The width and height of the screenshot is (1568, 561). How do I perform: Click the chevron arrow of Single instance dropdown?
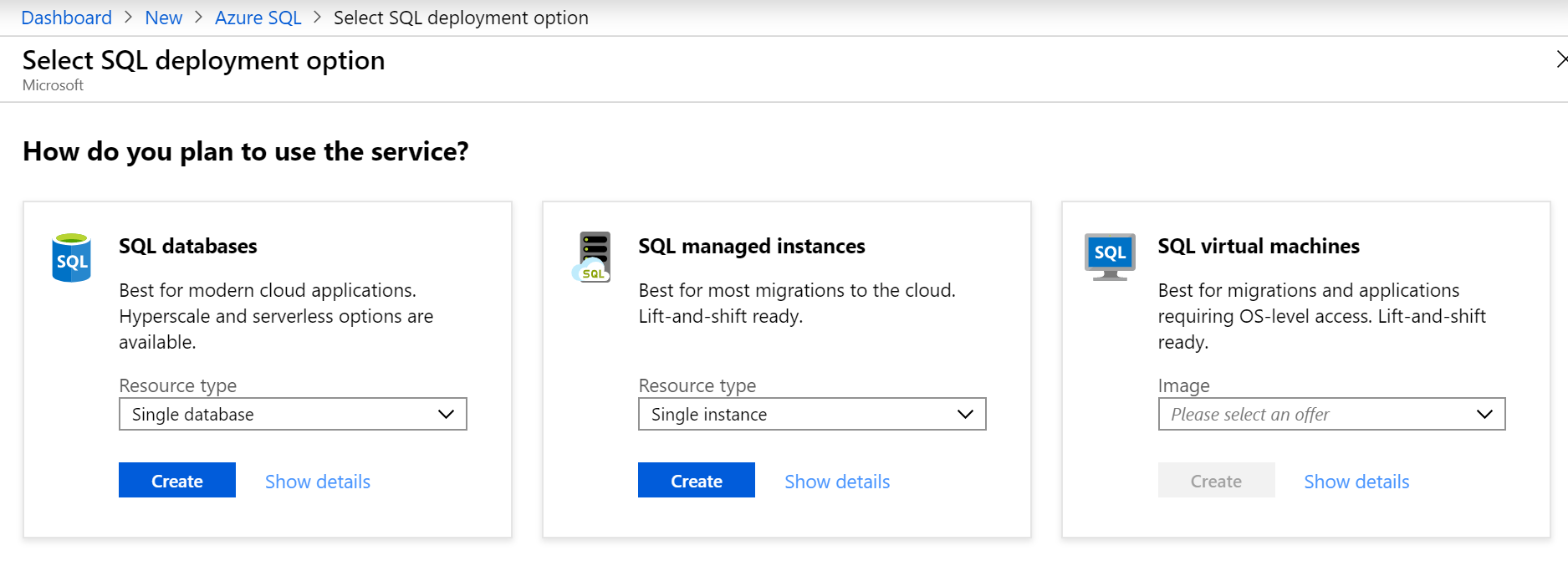(965, 415)
